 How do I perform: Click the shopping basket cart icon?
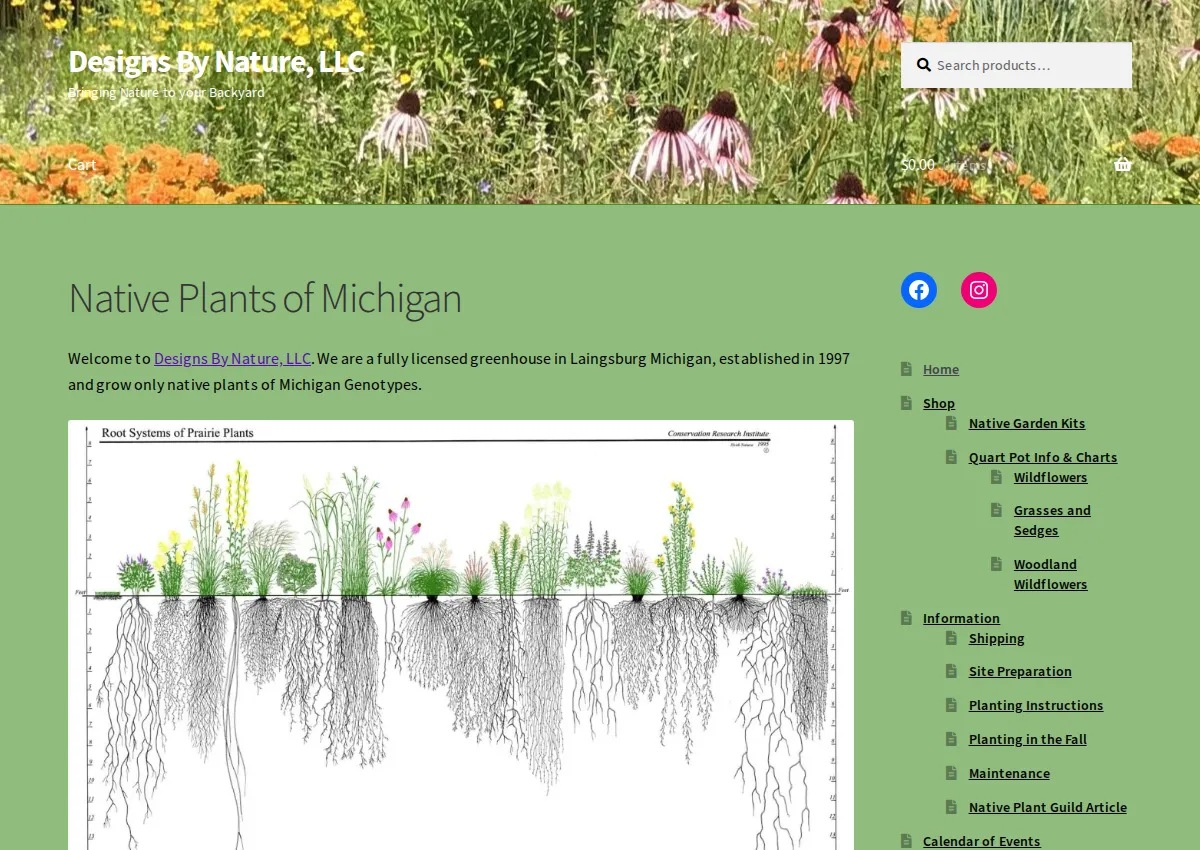[1123, 165]
